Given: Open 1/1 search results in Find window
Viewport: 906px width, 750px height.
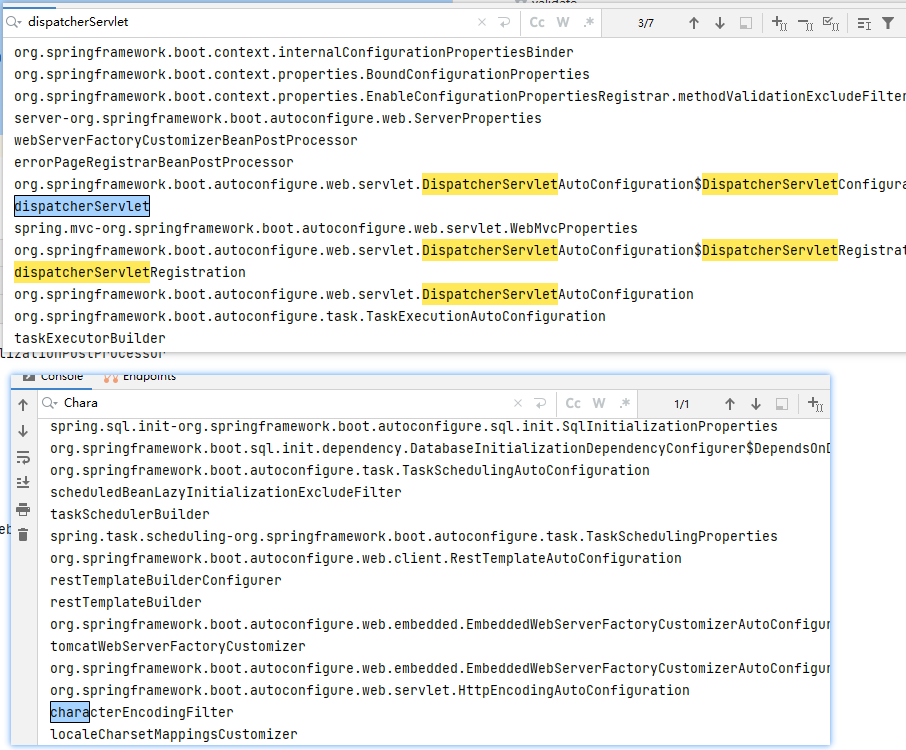Looking at the screenshot, I should tap(782, 404).
